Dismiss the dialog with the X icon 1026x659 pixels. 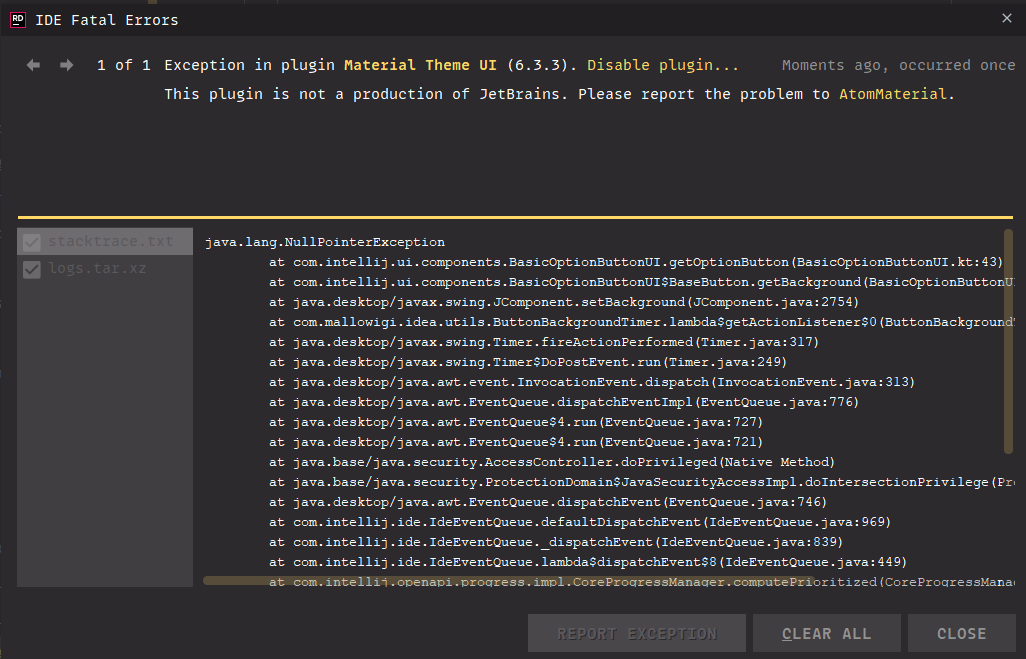[x=1006, y=18]
